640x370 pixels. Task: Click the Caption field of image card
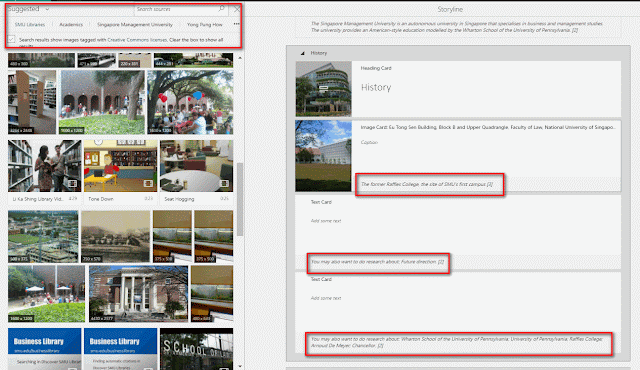coord(369,142)
